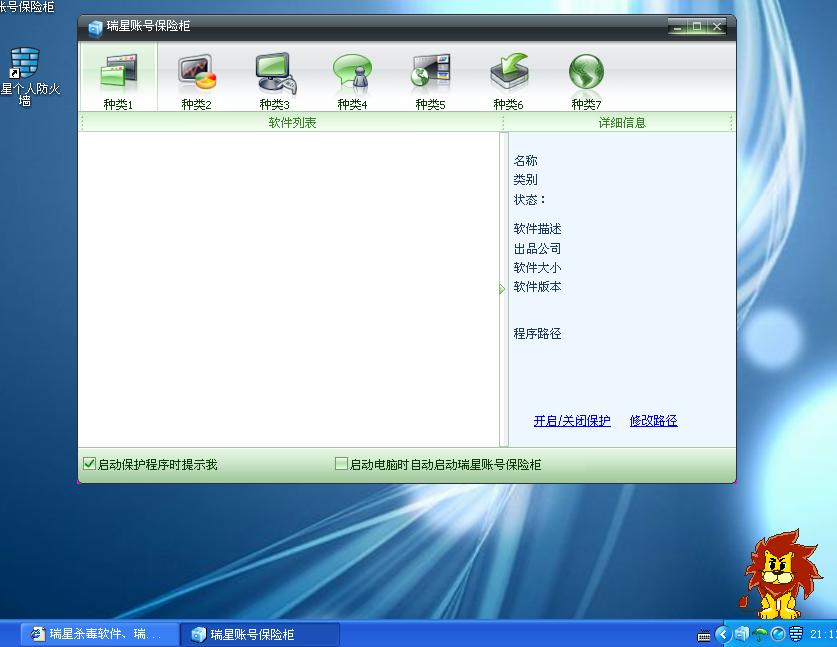Screen dimensions: 837x647
Task: Click the 开启/关闭保护 link
Action: pyautogui.click(x=572, y=421)
